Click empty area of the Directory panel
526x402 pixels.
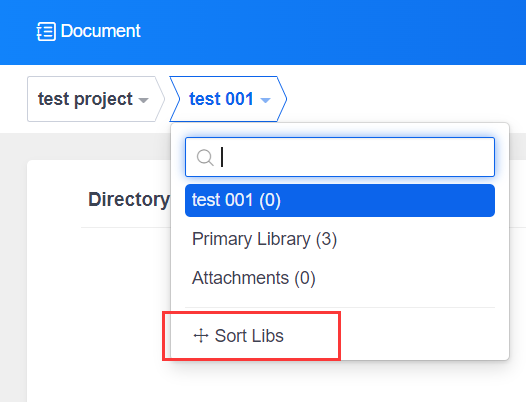click(97, 302)
